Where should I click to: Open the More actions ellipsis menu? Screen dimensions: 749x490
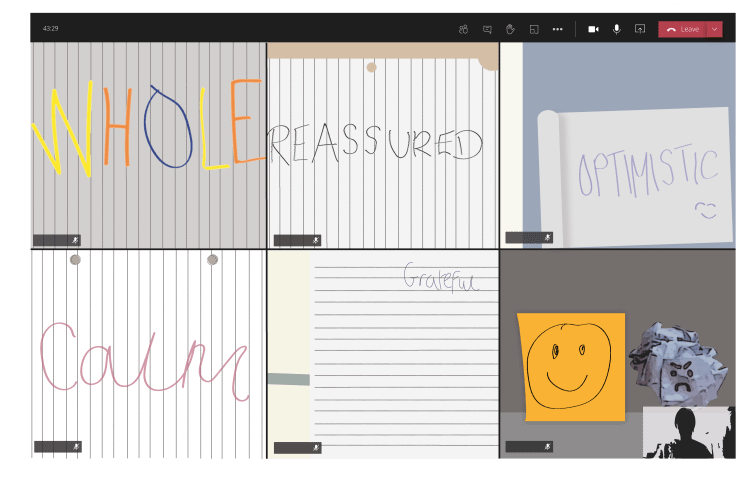pos(557,29)
